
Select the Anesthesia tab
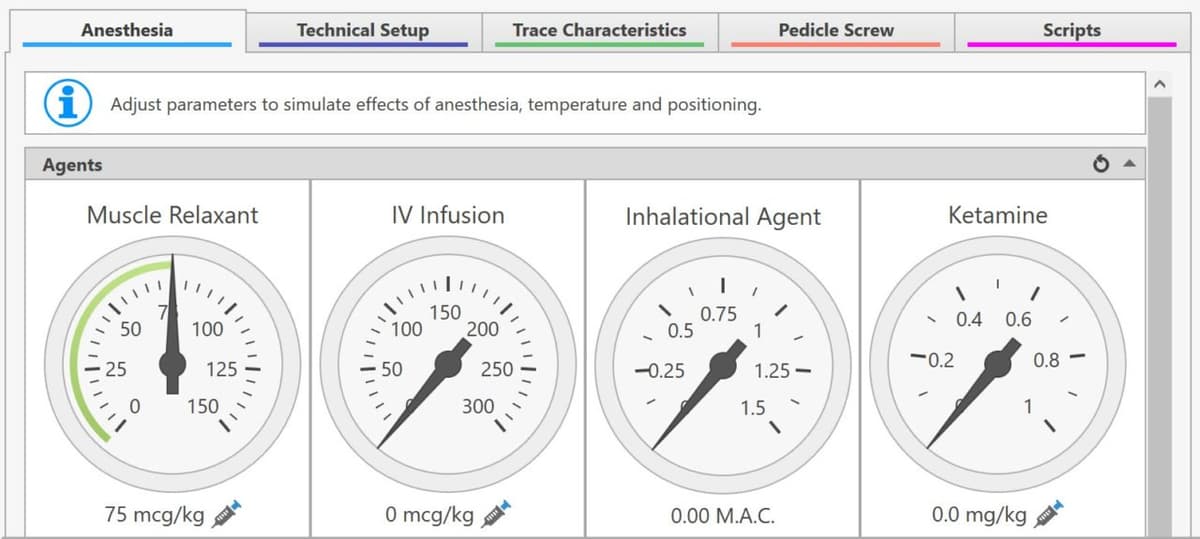pos(127,30)
